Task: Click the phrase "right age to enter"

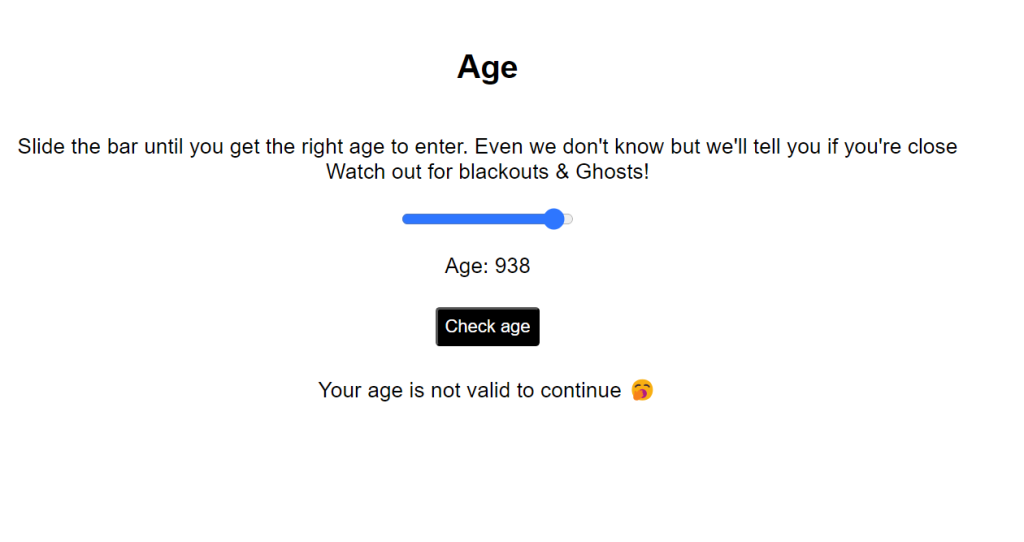Action: pos(385,147)
